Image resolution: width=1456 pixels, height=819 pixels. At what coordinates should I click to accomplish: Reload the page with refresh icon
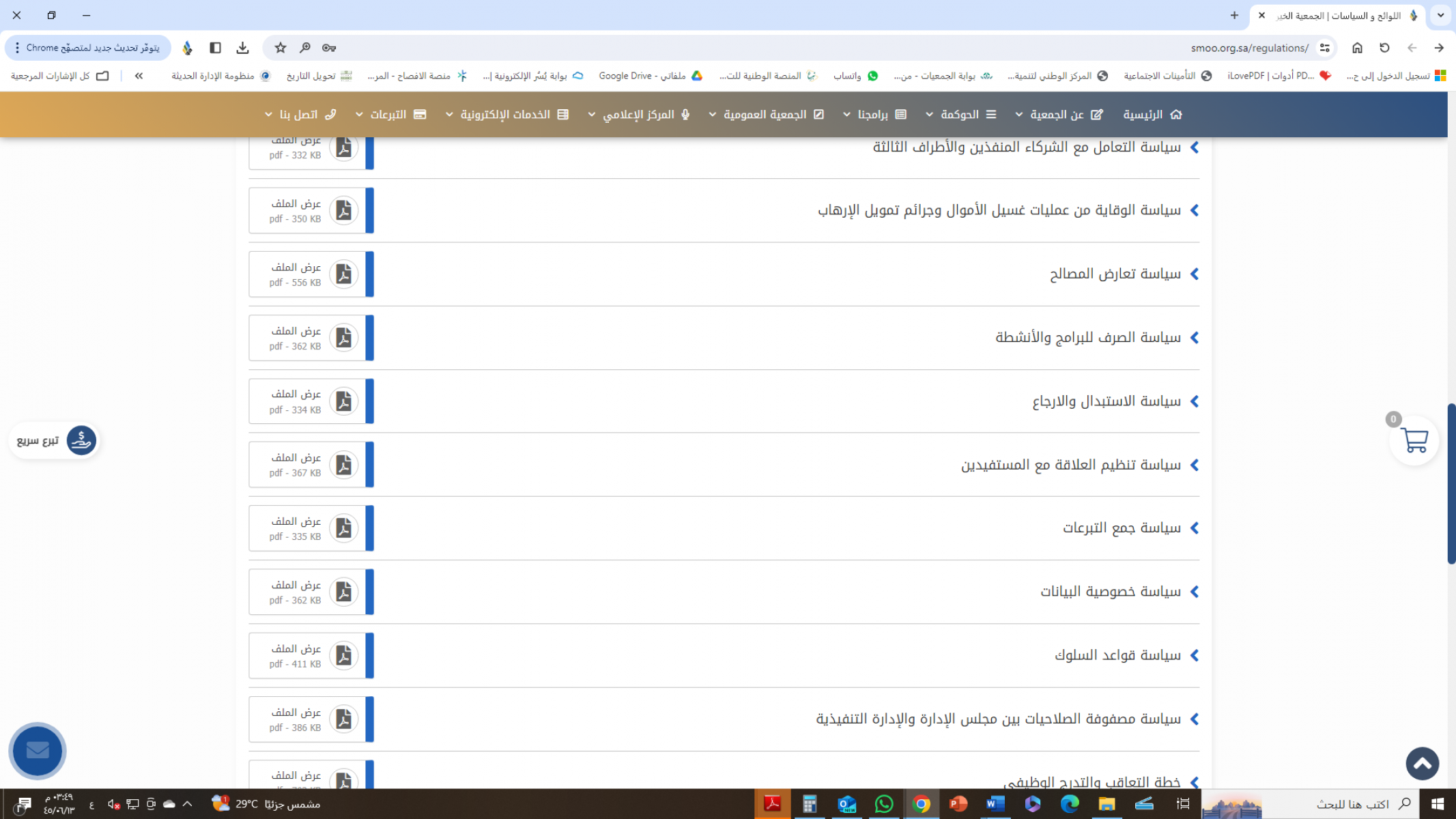tap(1384, 48)
